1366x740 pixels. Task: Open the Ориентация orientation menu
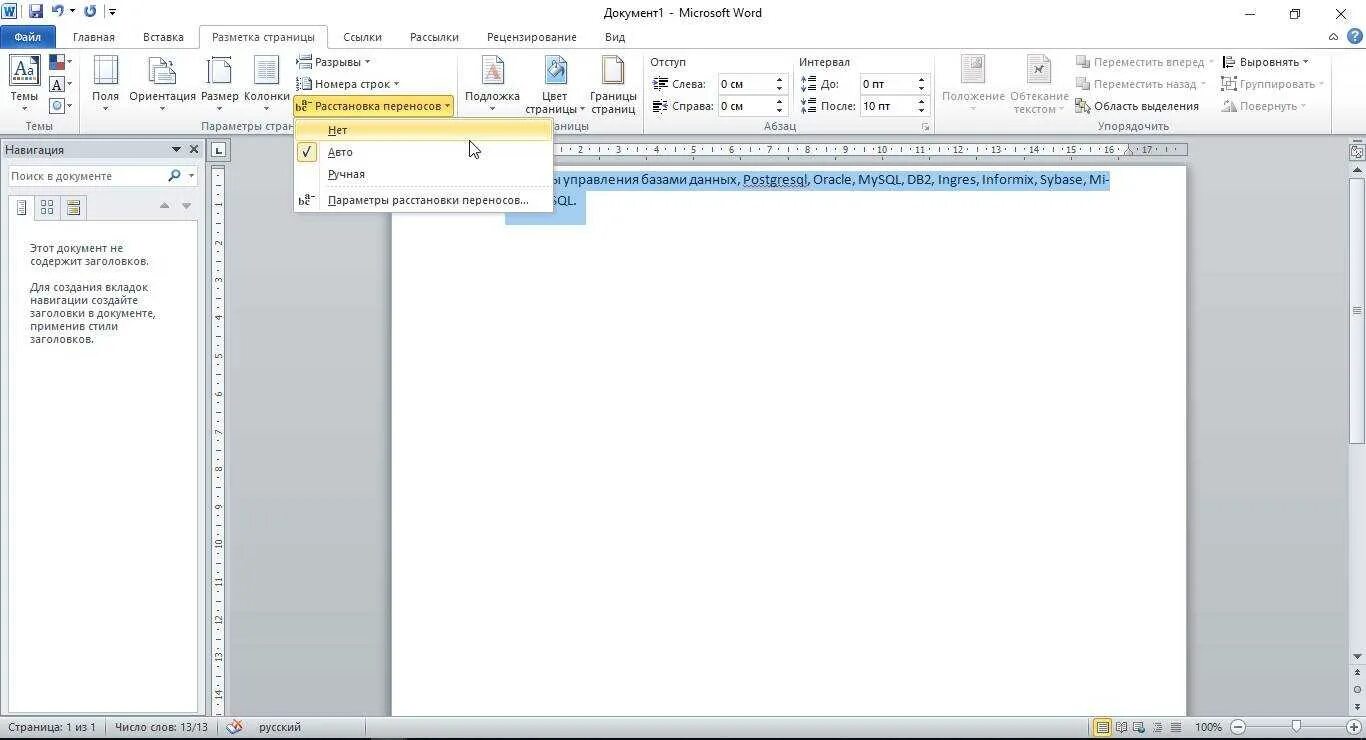tap(162, 84)
